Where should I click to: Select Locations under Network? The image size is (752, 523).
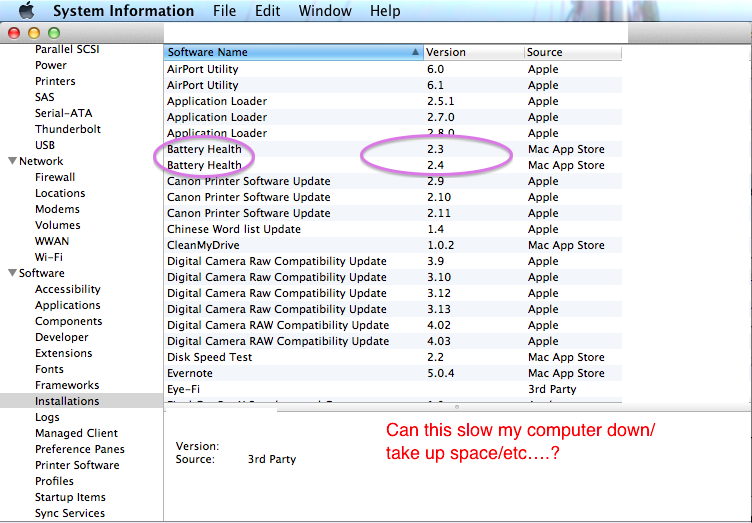[x=60, y=193]
